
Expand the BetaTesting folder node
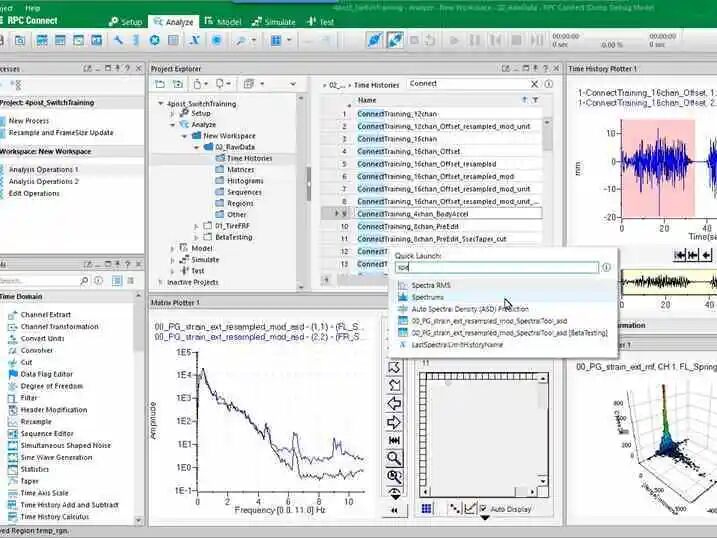point(196,237)
